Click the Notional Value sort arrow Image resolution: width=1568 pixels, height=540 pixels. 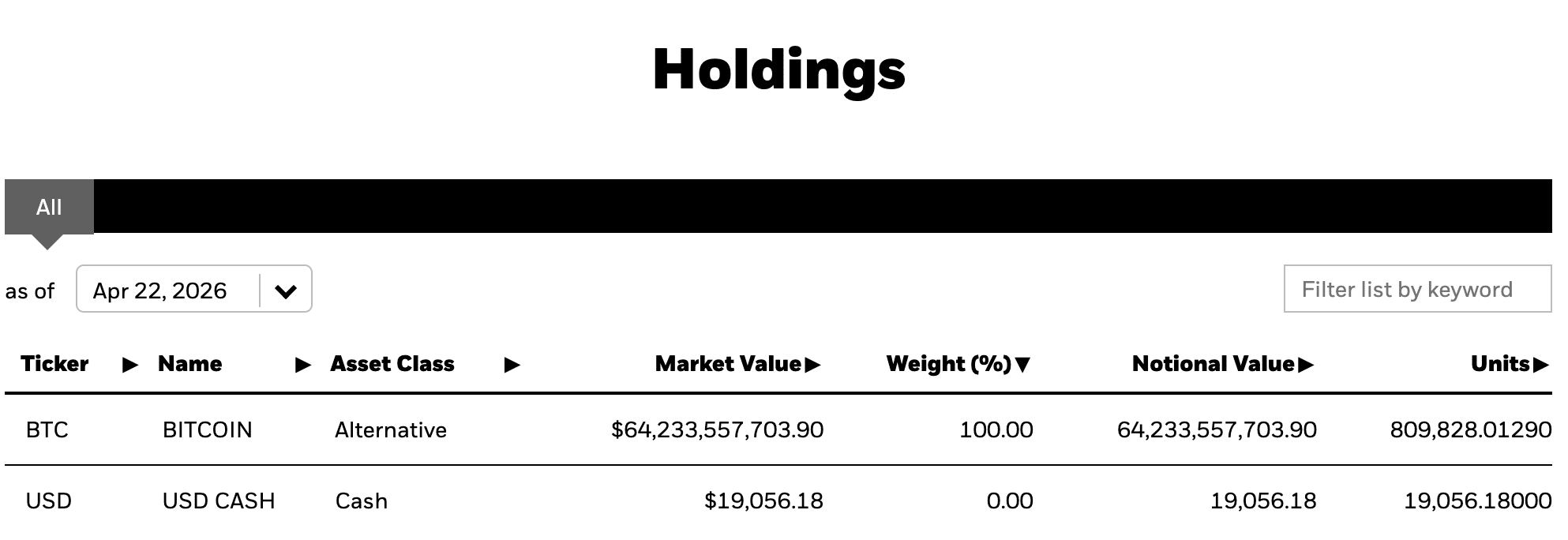[1305, 365]
